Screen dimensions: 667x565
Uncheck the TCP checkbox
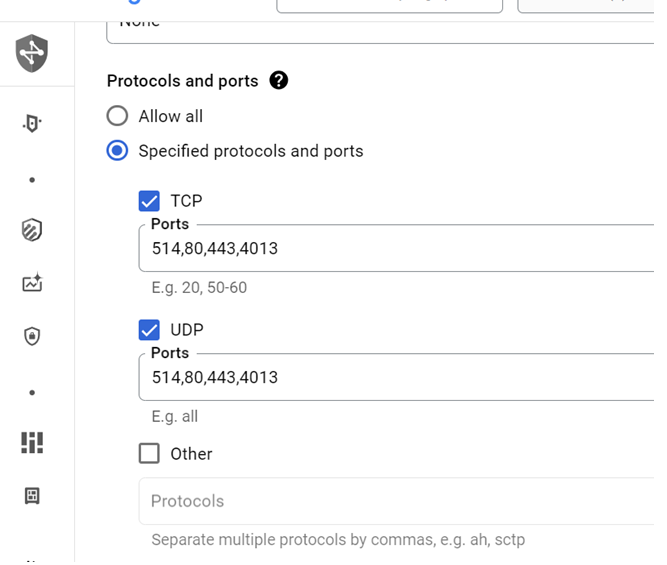pyautogui.click(x=149, y=201)
